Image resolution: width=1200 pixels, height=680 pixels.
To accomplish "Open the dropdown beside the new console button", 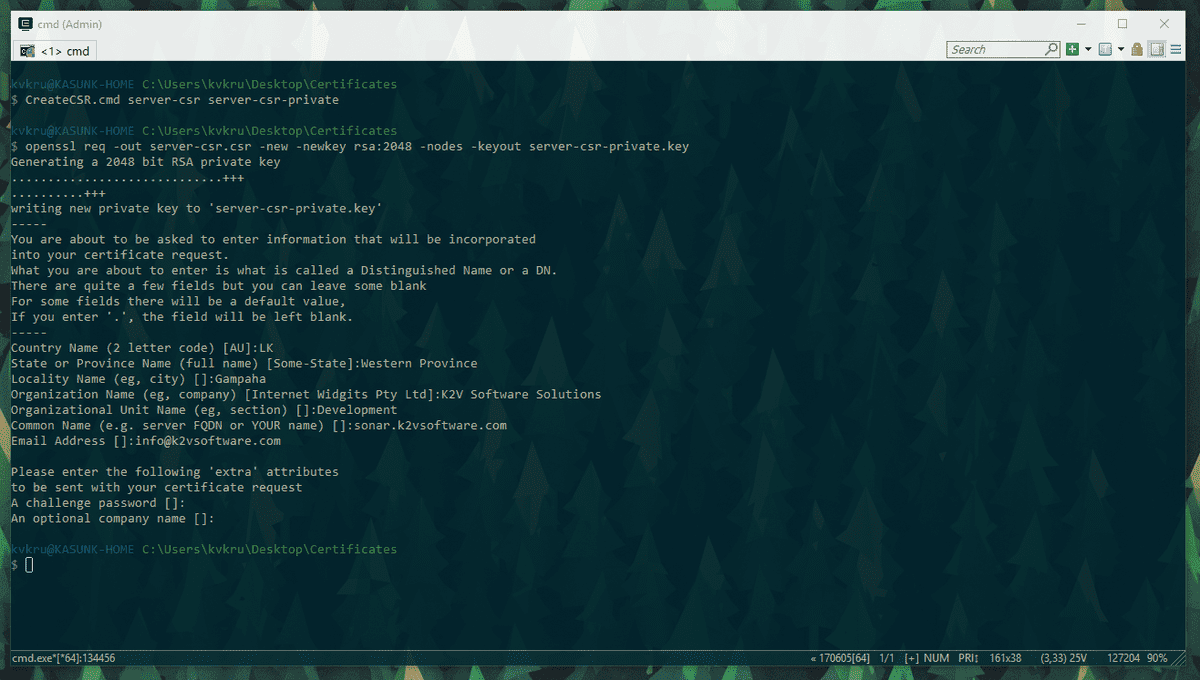I will [1089, 49].
